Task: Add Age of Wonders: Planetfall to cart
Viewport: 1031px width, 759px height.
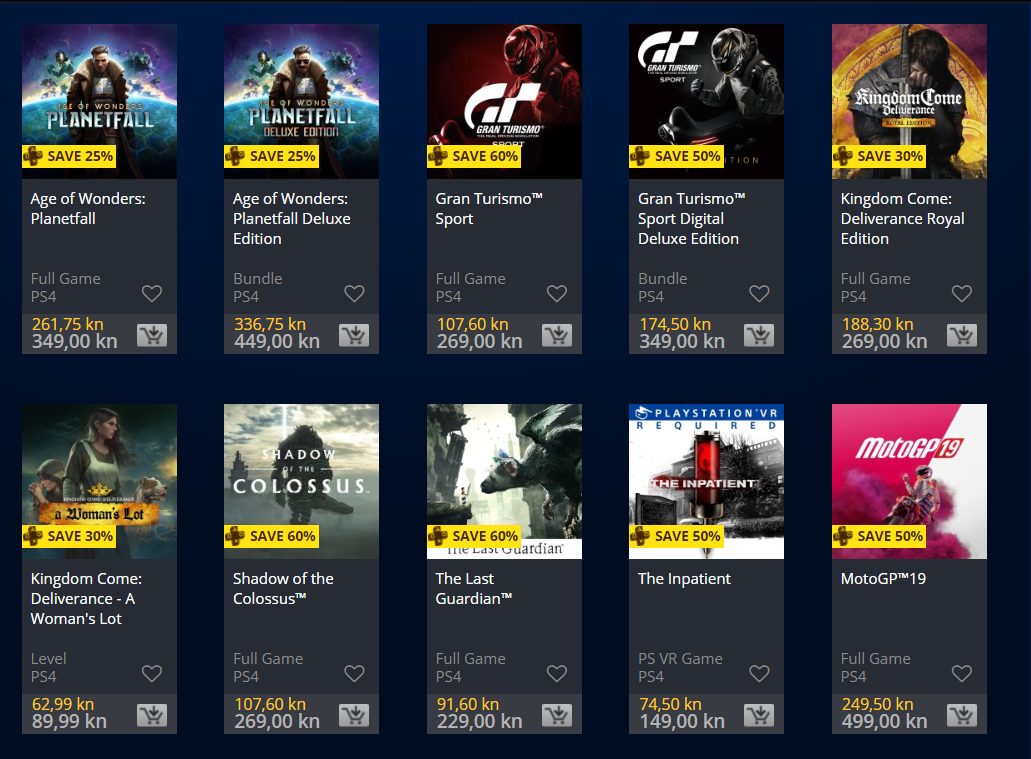Action: [x=152, y=335]
